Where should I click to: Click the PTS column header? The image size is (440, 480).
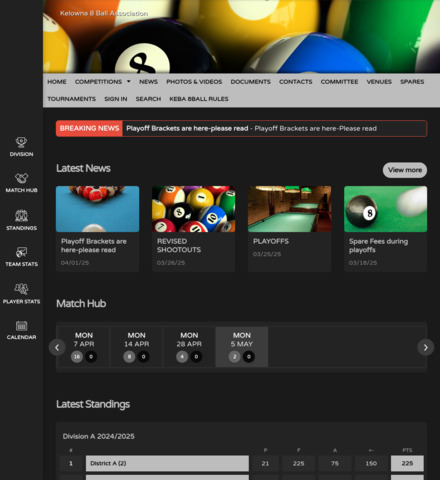point(407,450)
